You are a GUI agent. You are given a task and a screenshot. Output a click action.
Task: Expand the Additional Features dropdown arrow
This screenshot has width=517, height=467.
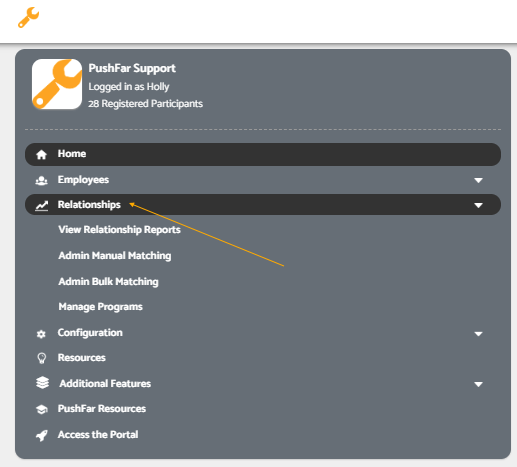click(x=478, y=384)
